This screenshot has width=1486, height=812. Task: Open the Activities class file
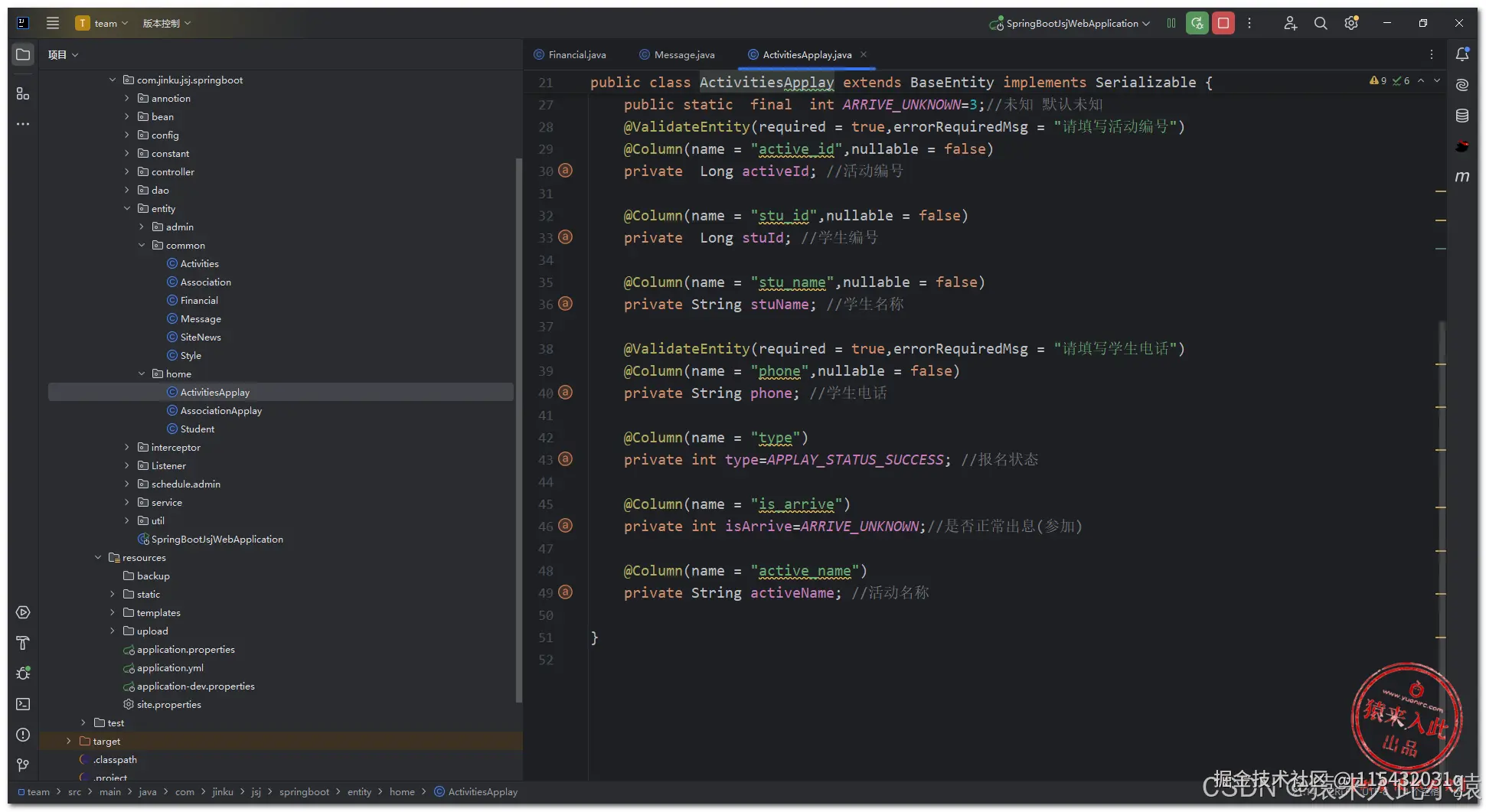tap(199, 263)
